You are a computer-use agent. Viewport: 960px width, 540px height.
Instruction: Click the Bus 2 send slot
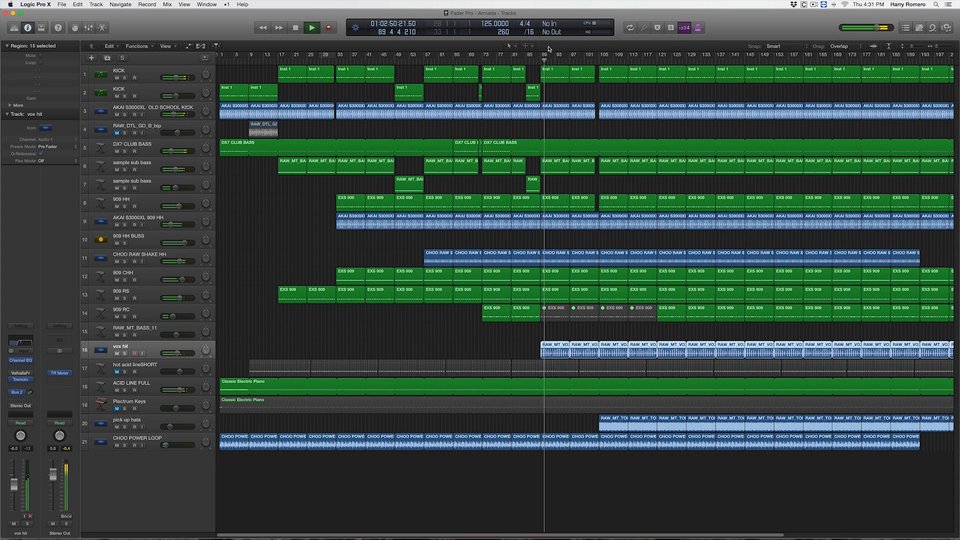17,392
